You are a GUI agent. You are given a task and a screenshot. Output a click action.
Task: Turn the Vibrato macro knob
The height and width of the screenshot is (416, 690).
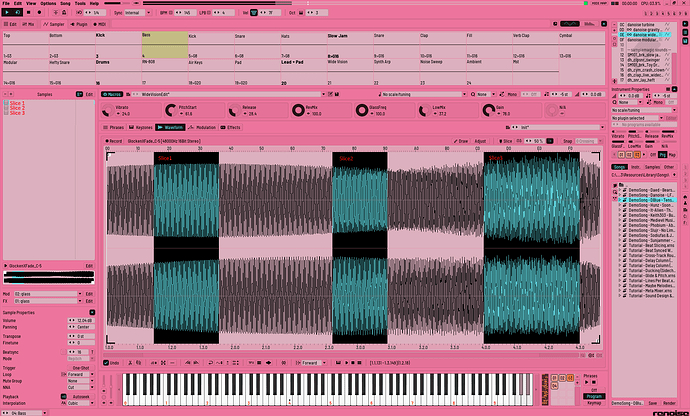pos(108,108)
